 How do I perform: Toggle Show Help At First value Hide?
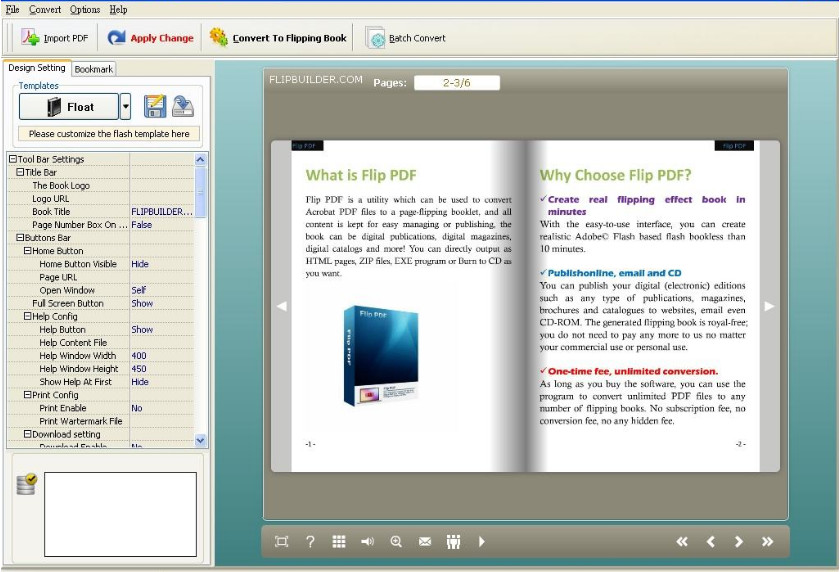click(x=162, y=382)
